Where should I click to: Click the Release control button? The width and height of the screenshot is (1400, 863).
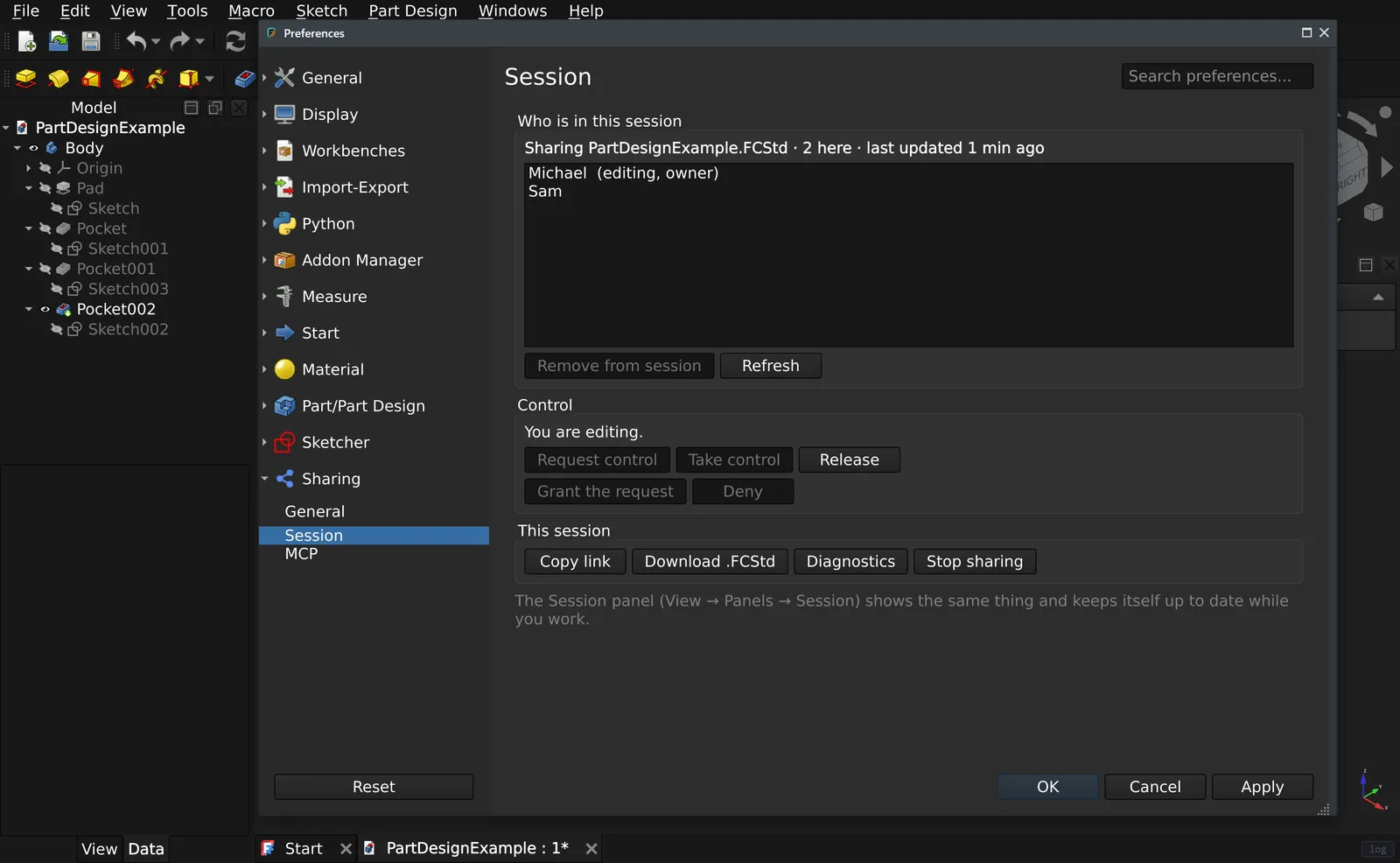click(850, 460)
